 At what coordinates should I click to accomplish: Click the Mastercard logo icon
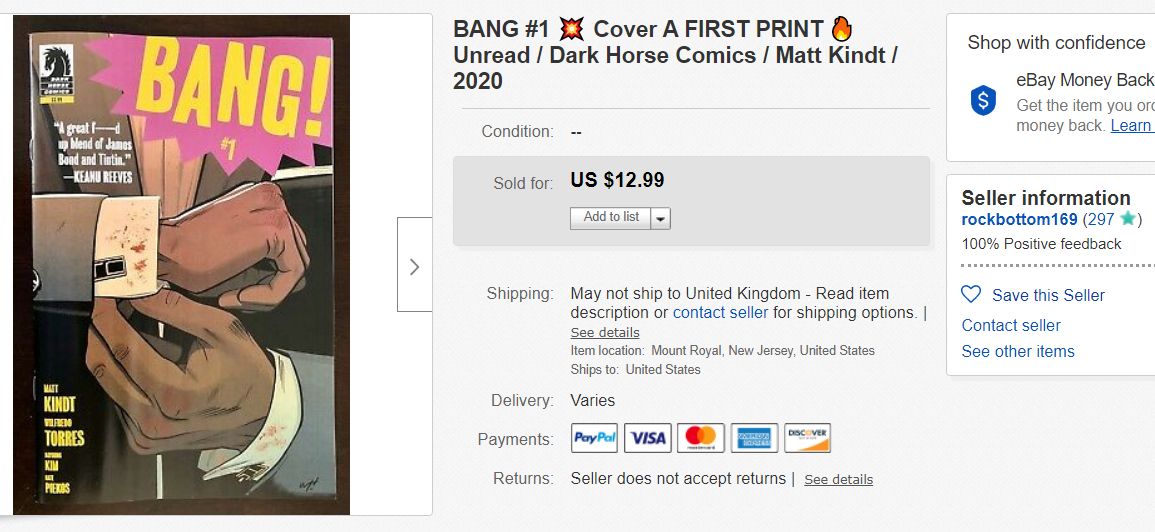pyautogui.click(x=700, y=438)
